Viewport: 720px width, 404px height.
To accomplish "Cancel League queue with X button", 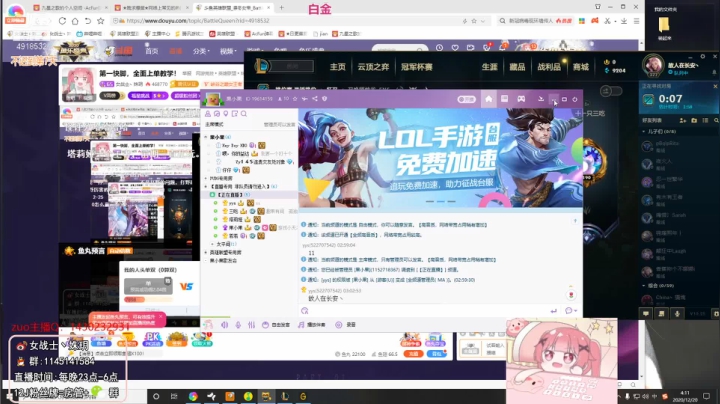I will 715,86.
